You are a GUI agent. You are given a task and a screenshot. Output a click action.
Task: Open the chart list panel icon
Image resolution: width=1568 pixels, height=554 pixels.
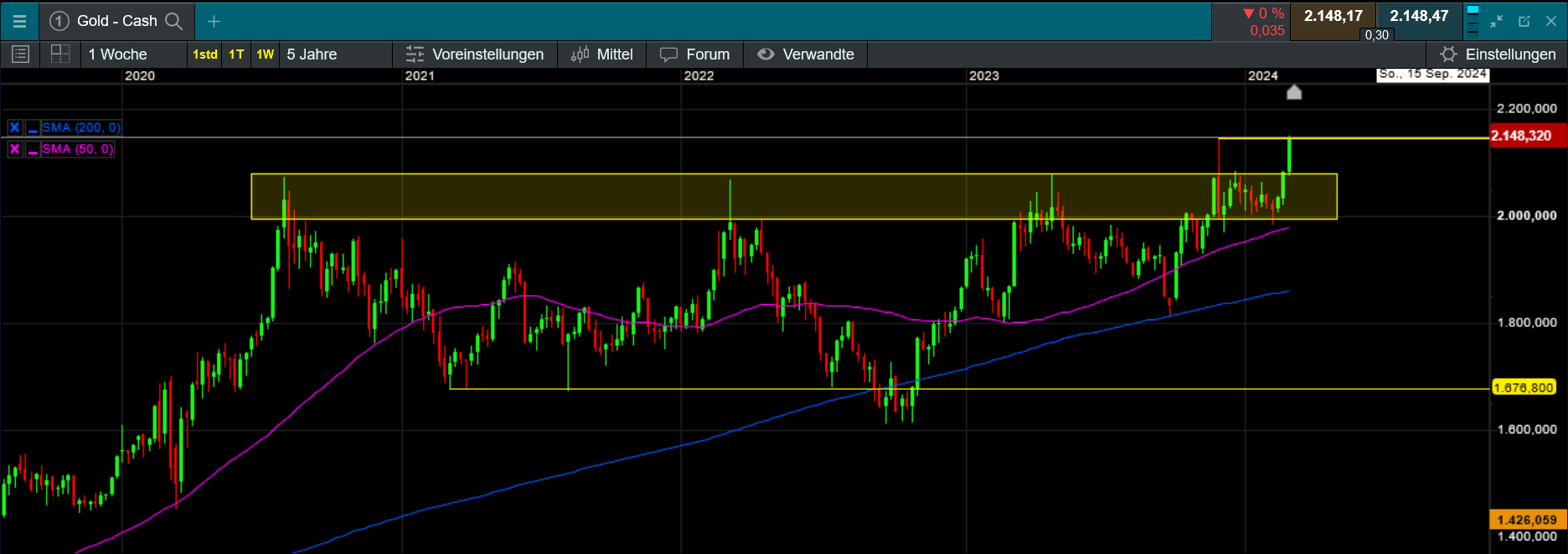point(21,54)
